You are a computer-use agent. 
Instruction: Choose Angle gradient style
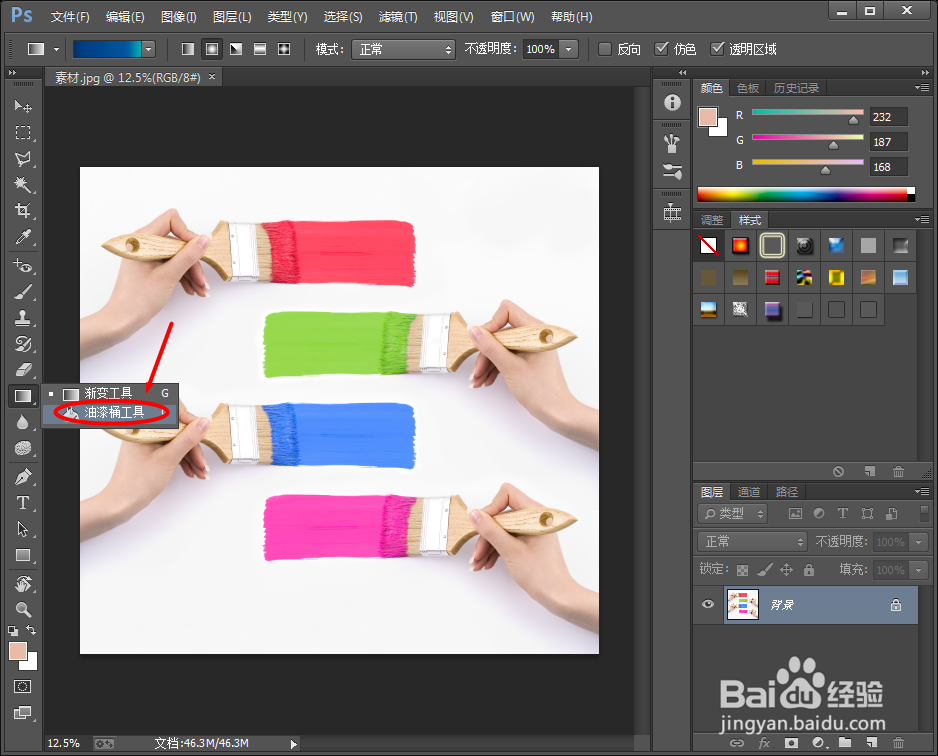[236, 49]
